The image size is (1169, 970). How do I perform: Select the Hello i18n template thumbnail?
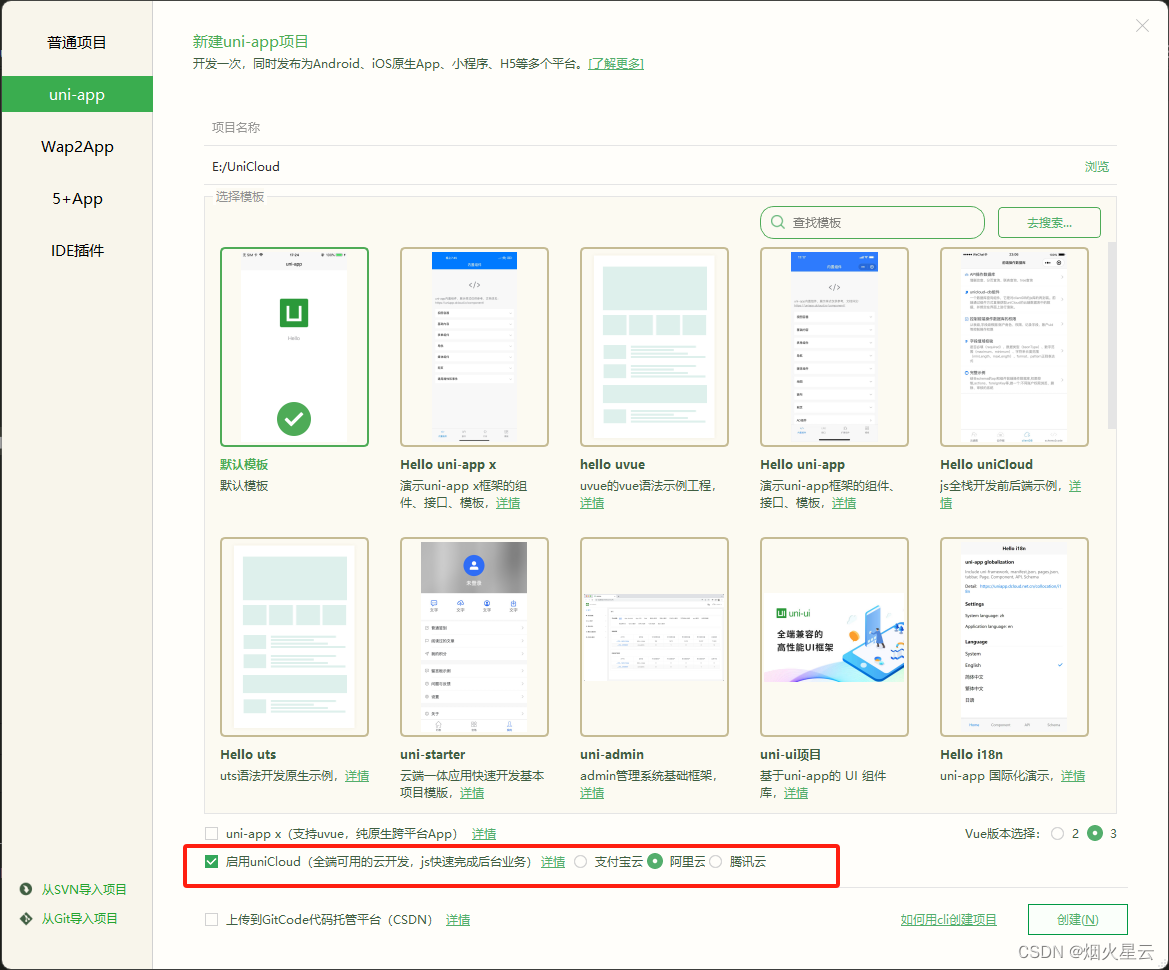(x=1015, y=637)
